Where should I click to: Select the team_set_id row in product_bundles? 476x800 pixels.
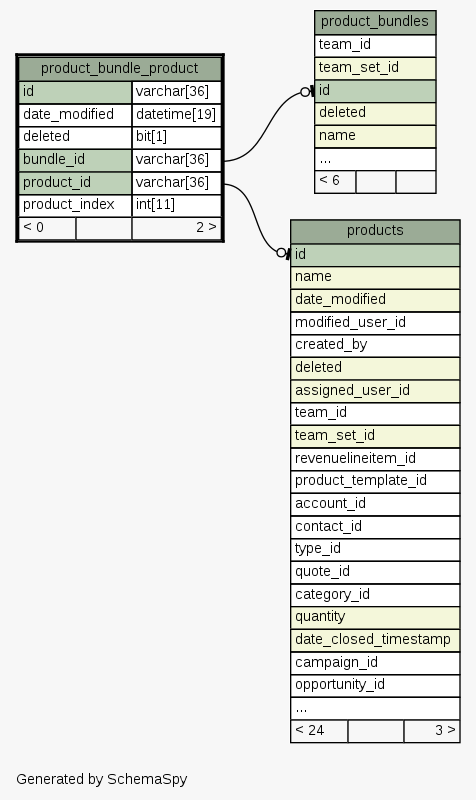375,68
